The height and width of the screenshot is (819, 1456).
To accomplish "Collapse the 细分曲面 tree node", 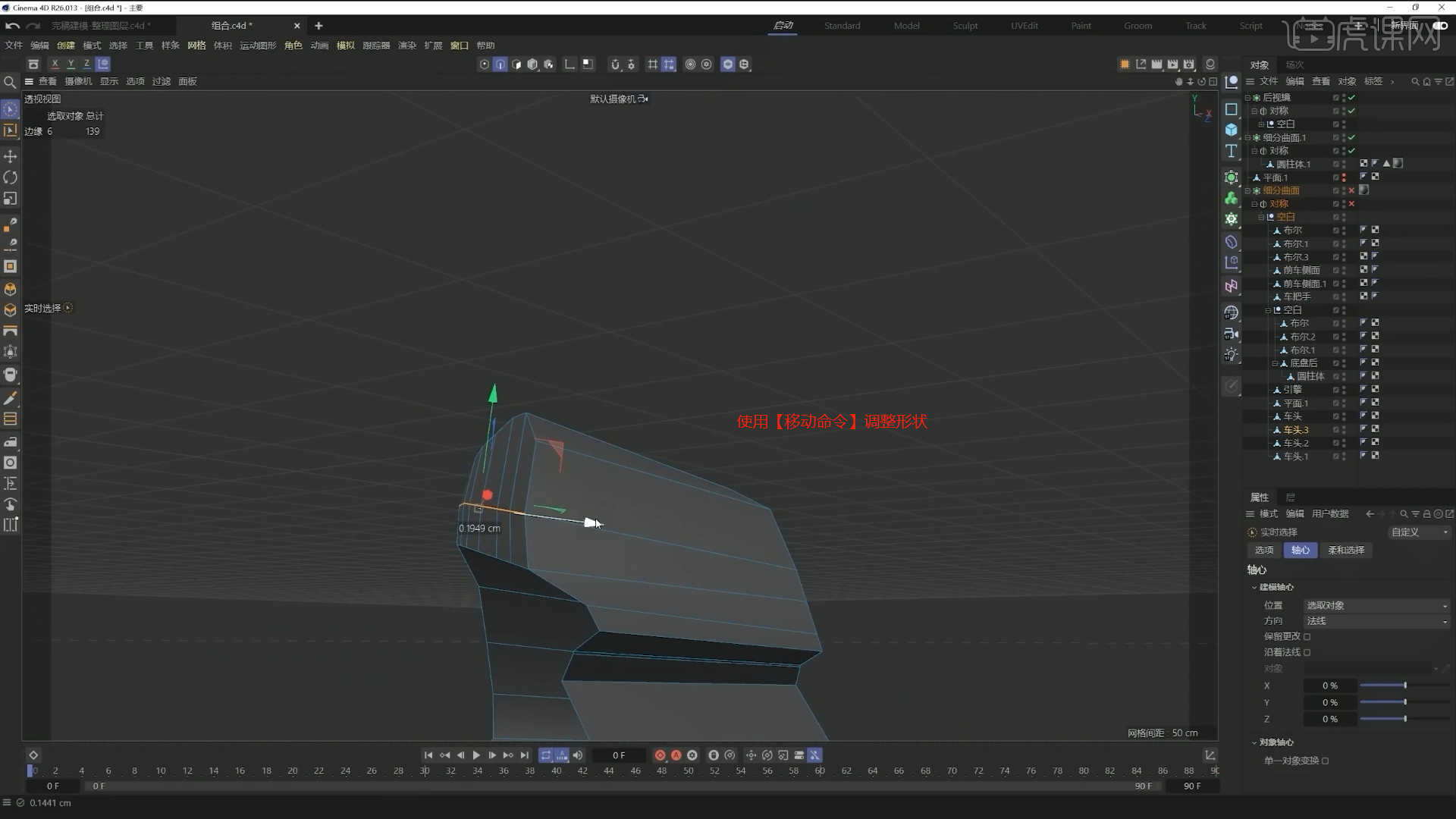I will point(1248,191).
